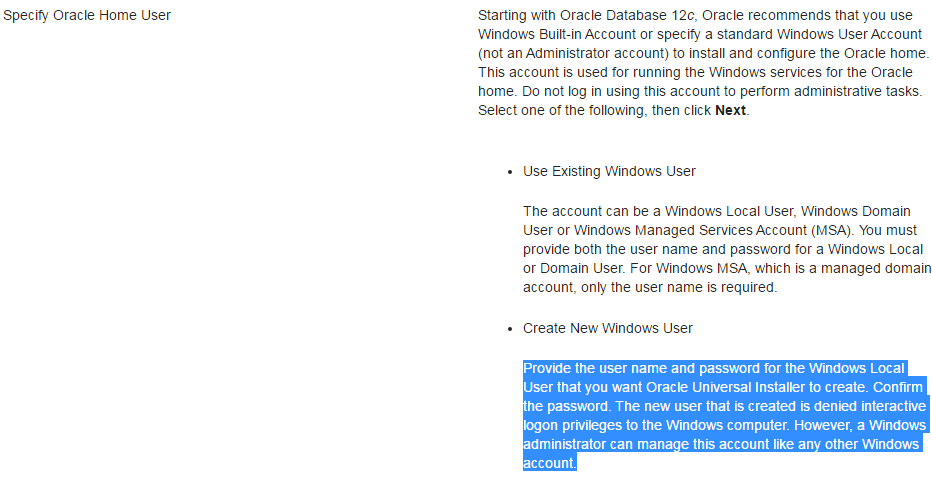Viewport: 932px width, 498px height.
Task: Click the bullet dot before "Use Existing Windows User"
Action: click(510, 172)
